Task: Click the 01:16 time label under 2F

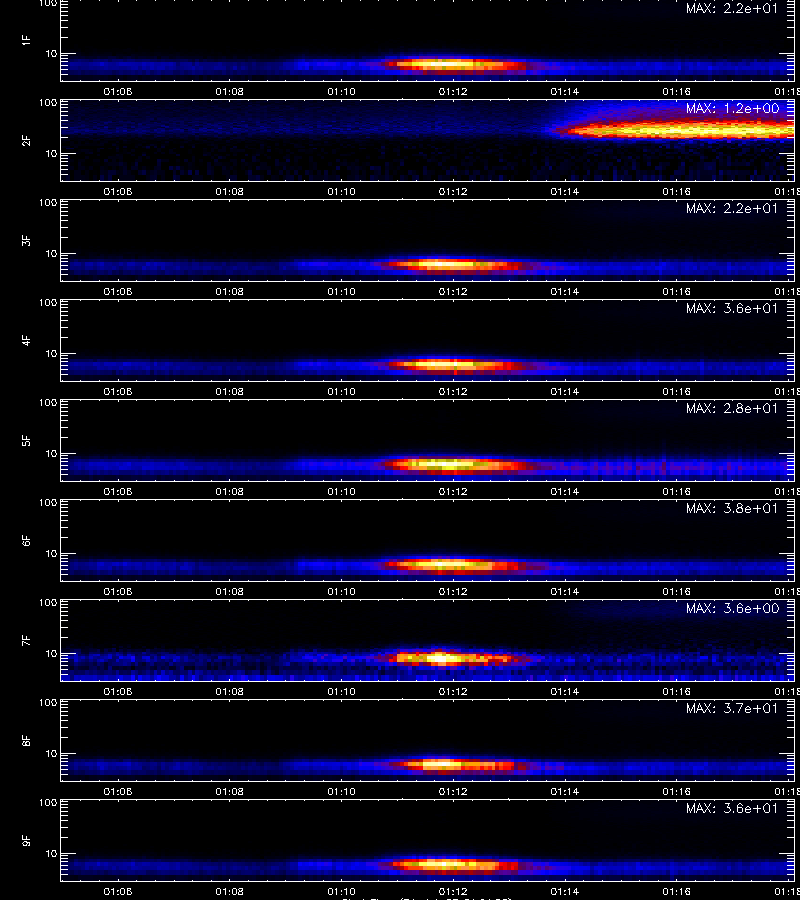Action: pyautogui.click(x=677, y=192)
